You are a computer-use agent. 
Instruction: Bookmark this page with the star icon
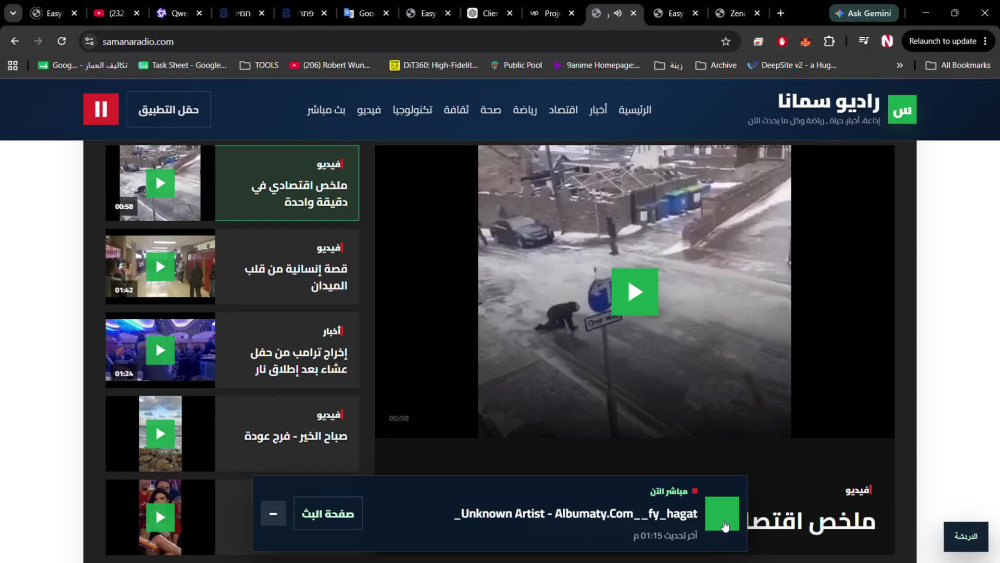726,41
